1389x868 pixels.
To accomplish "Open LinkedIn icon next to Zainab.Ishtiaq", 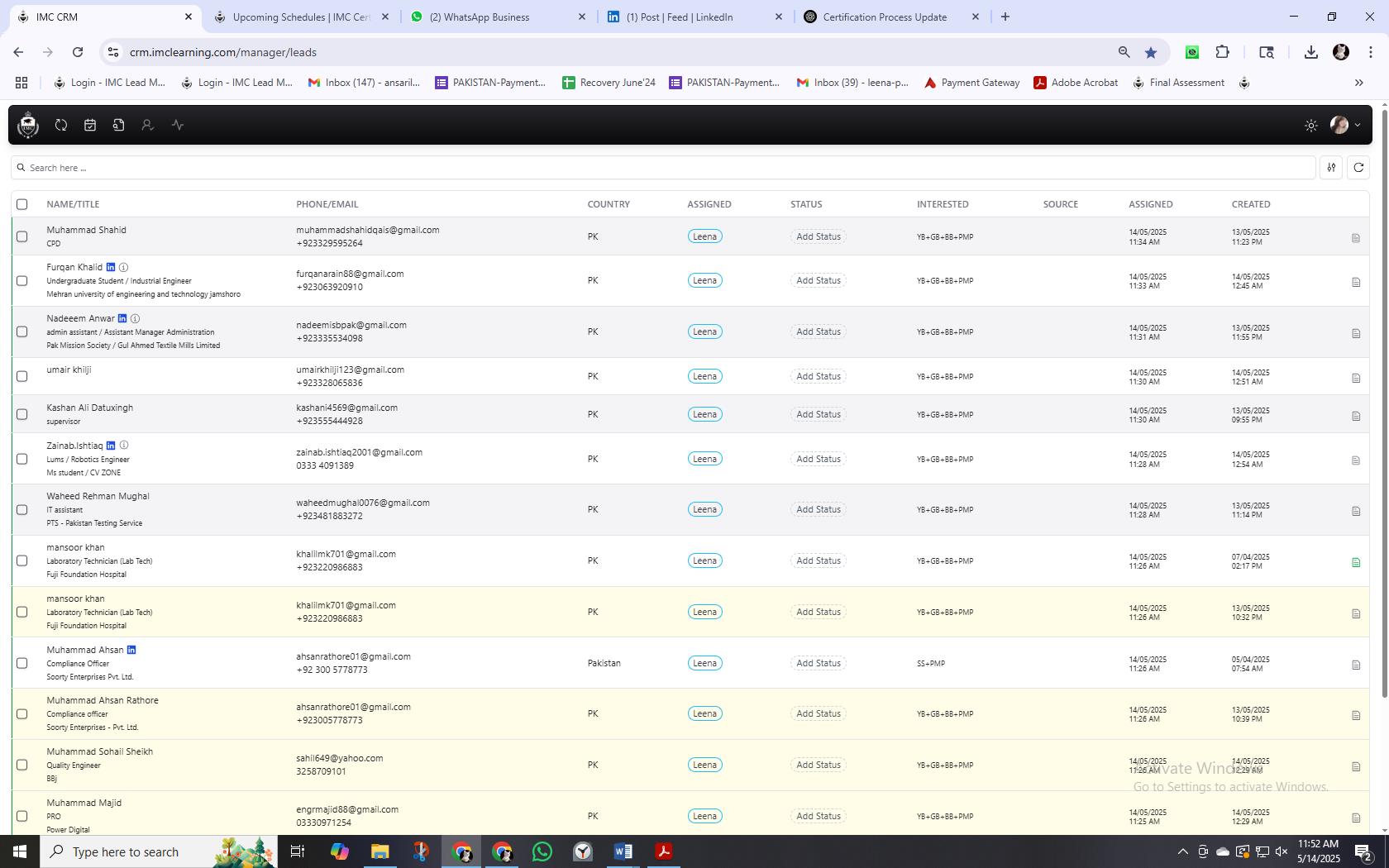I will (x=111, y=446).
